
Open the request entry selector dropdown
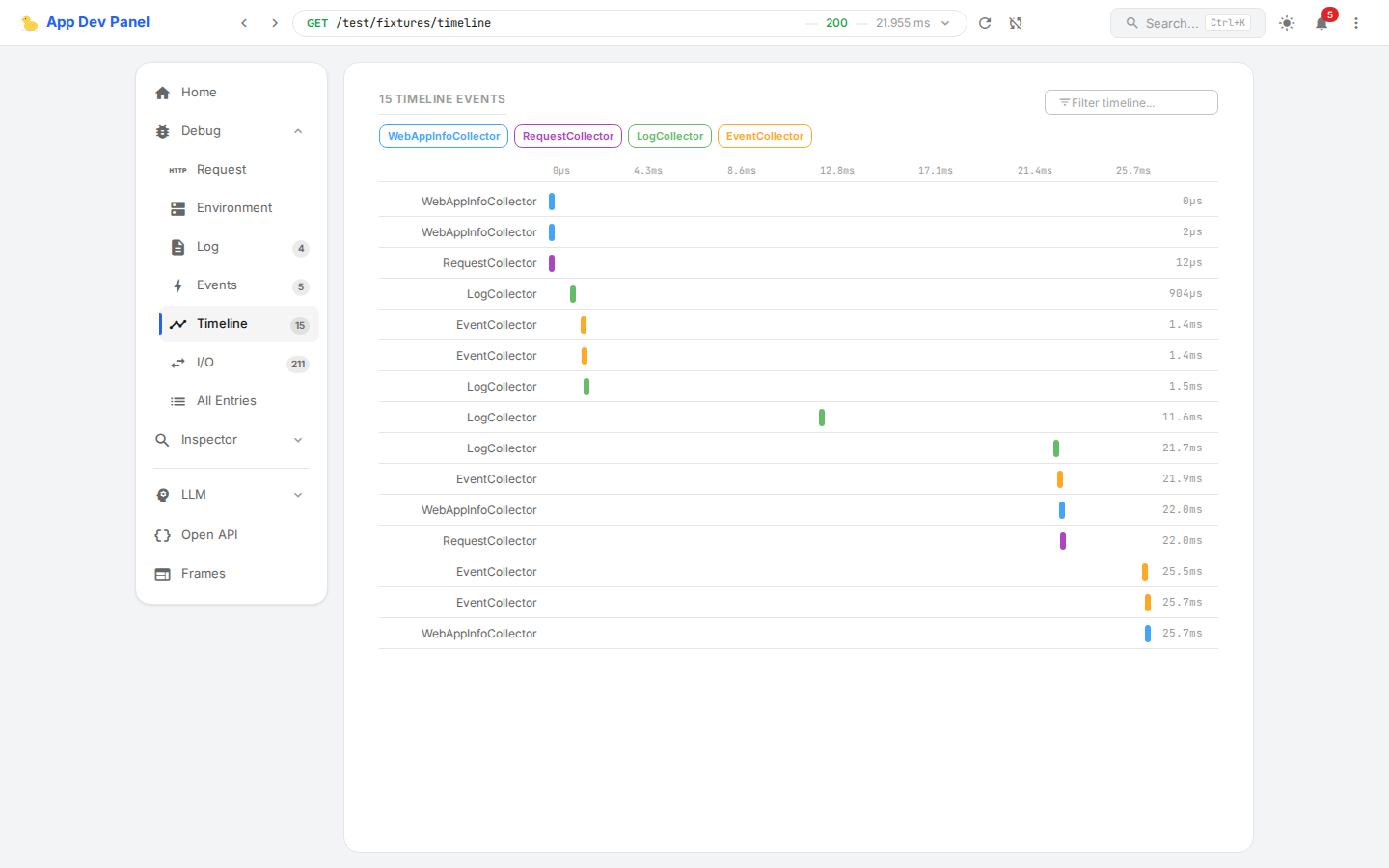click(x=945, y=23)
